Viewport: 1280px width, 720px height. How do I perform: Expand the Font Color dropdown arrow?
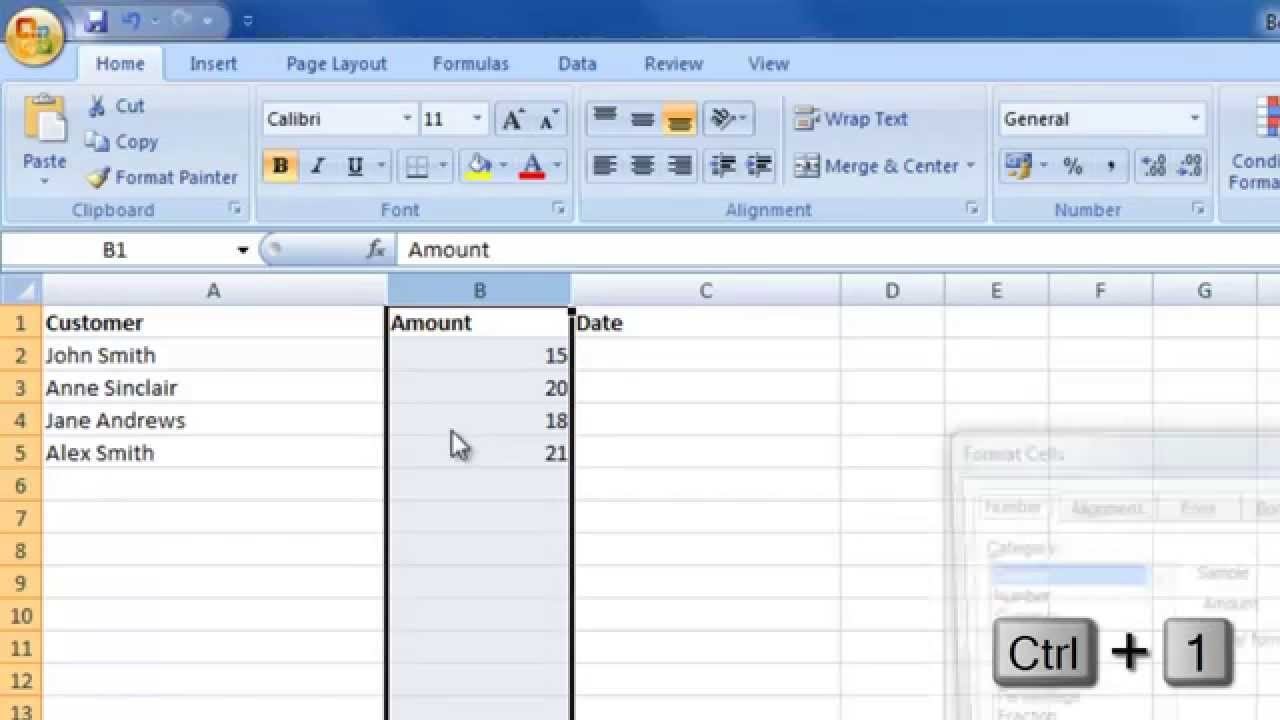pyautogui.click(x=557, y=166)
